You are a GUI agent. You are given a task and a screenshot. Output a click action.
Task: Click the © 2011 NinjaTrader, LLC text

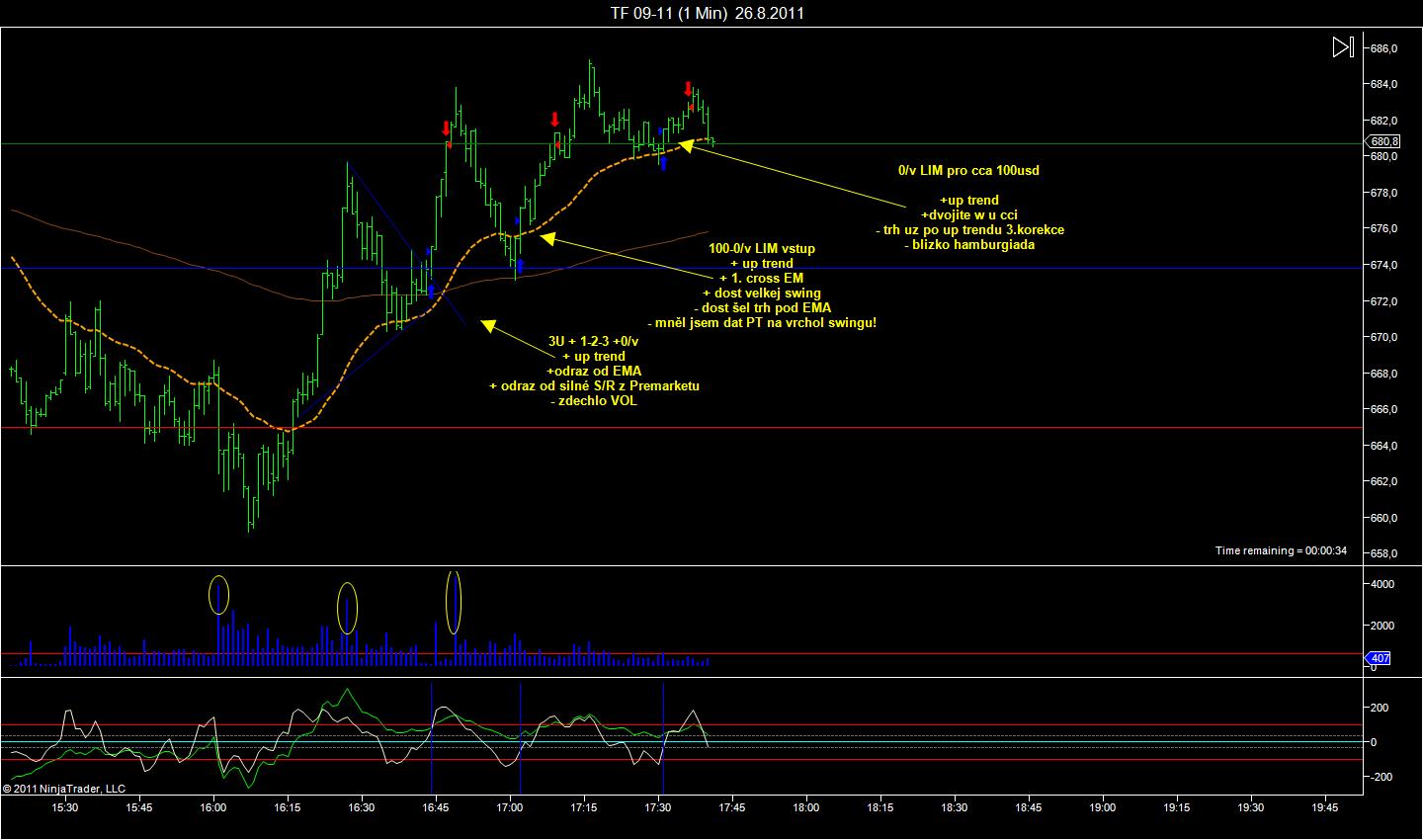tap(64, 789)
